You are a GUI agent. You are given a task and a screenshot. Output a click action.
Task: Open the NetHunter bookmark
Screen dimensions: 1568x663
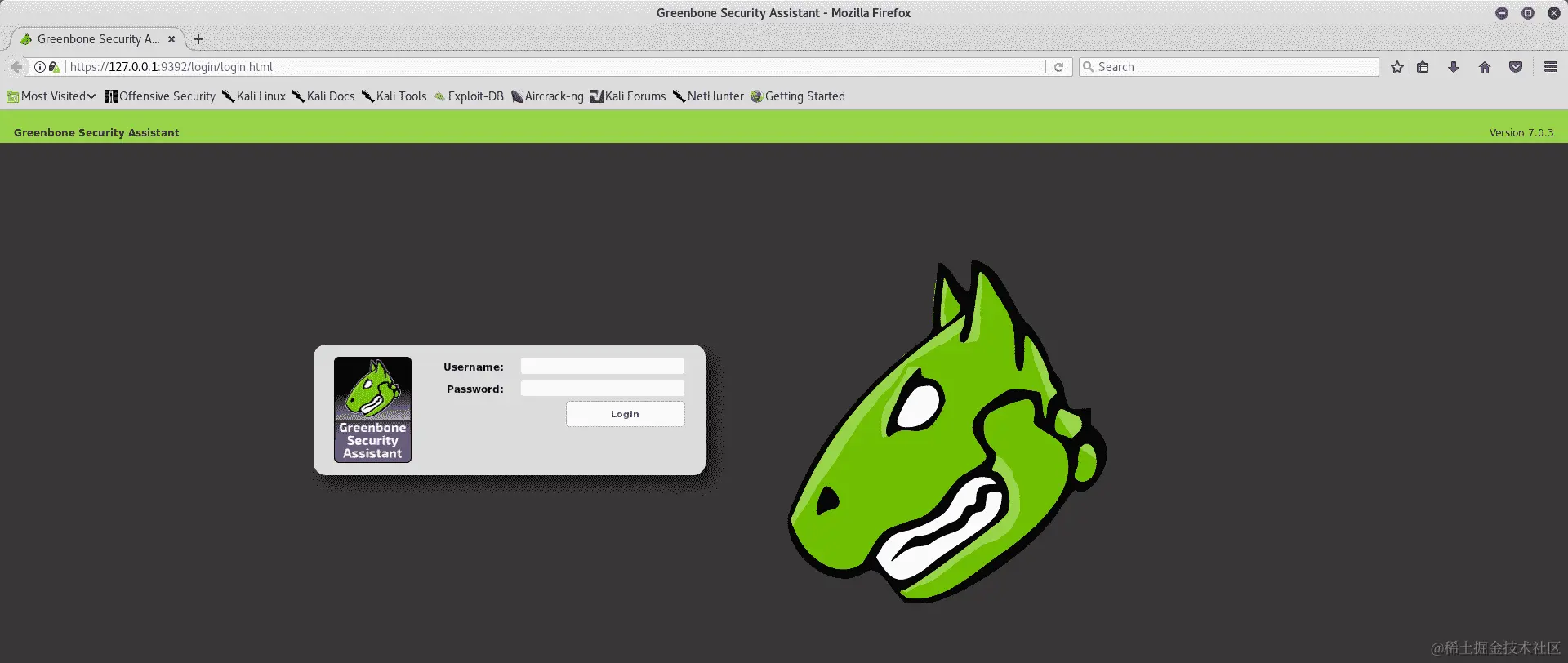click(708, 96)
